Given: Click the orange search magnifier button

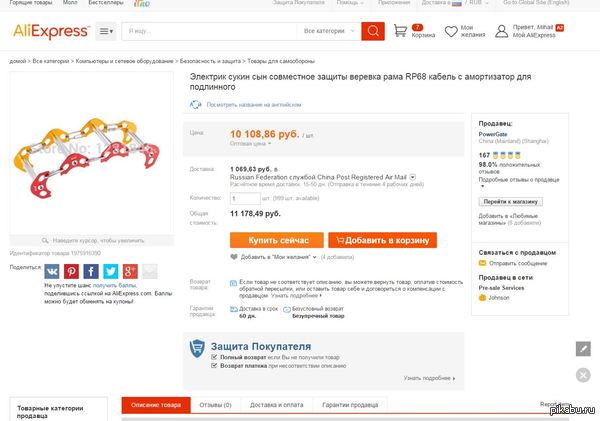Looking at the screenshot, I should [373, 31].
